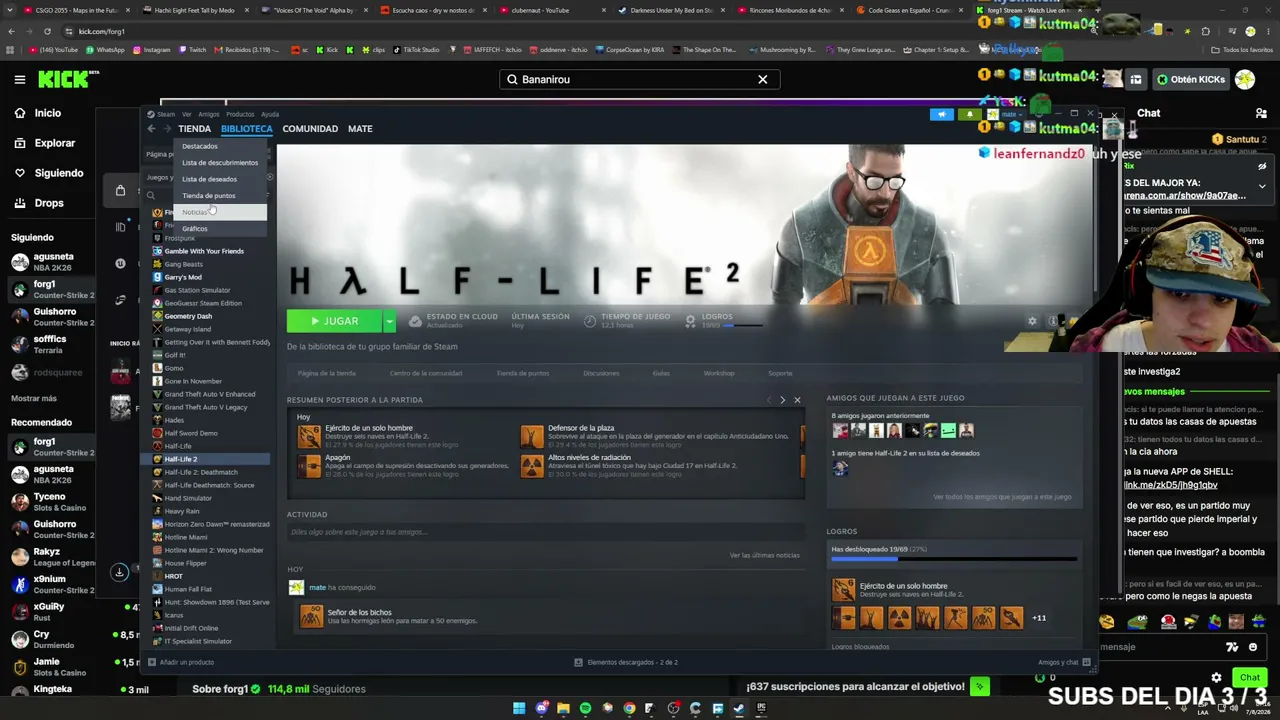1280x720 pixels.
Task: Go to the Discusiones game link
Action: [601, 373]
